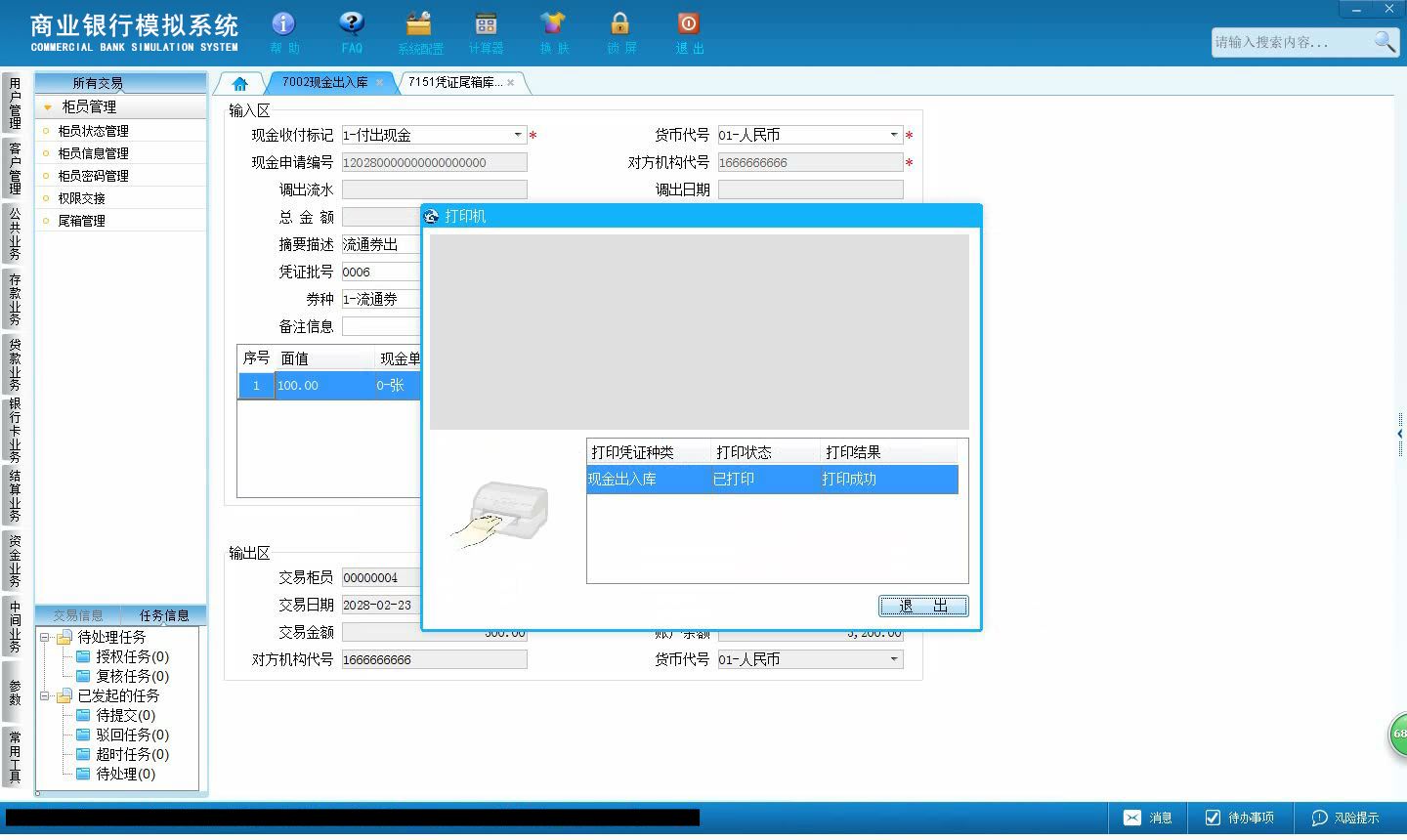This screenshot has height=840, width=1407.
Task: Collapse the 柜员管理 section
Action: 47,107
